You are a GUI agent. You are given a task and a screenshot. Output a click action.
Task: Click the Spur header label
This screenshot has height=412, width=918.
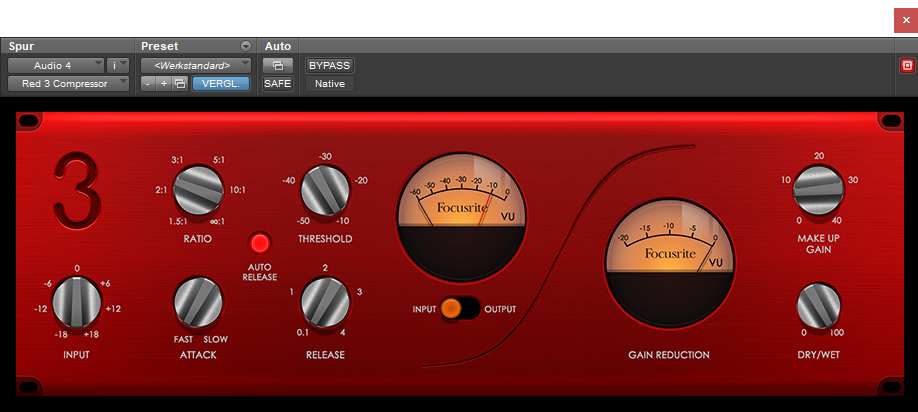21,46
